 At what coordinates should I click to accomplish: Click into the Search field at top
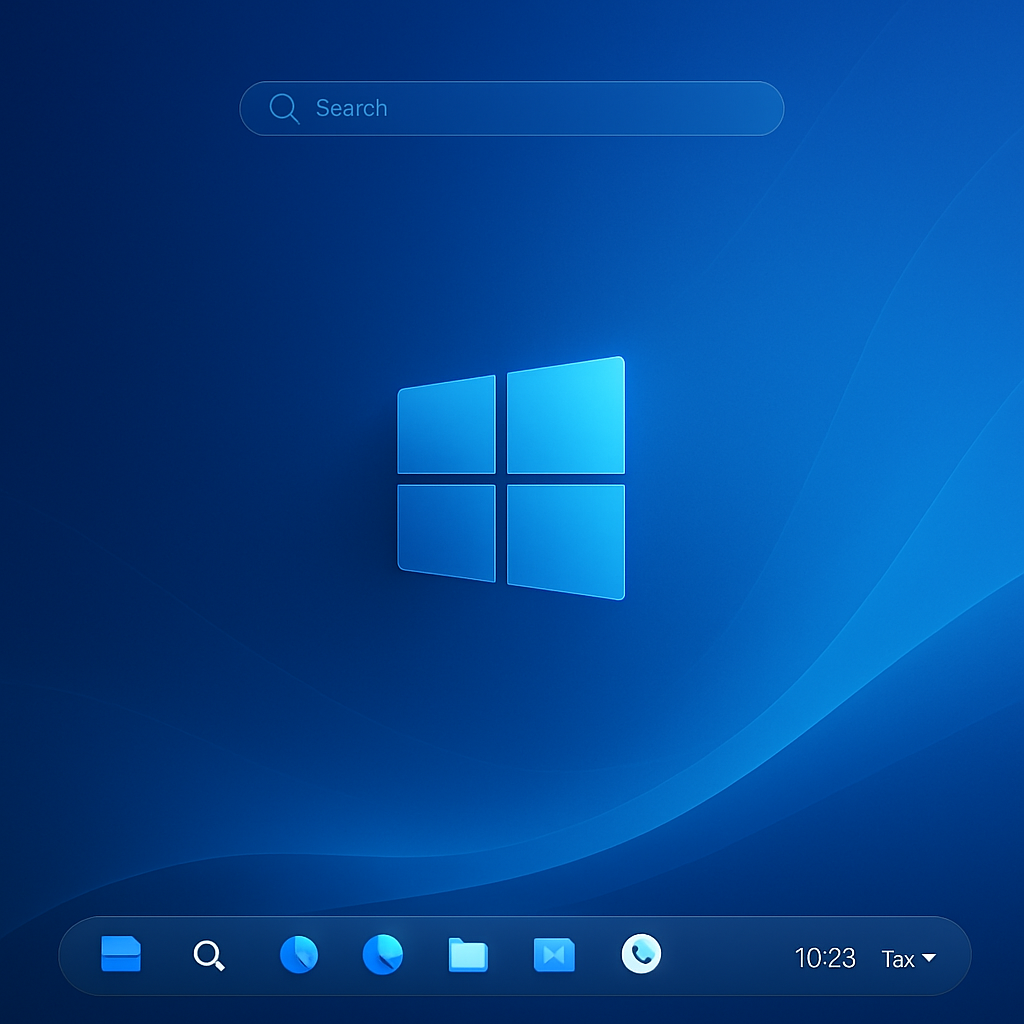click(x=511, y=108)
